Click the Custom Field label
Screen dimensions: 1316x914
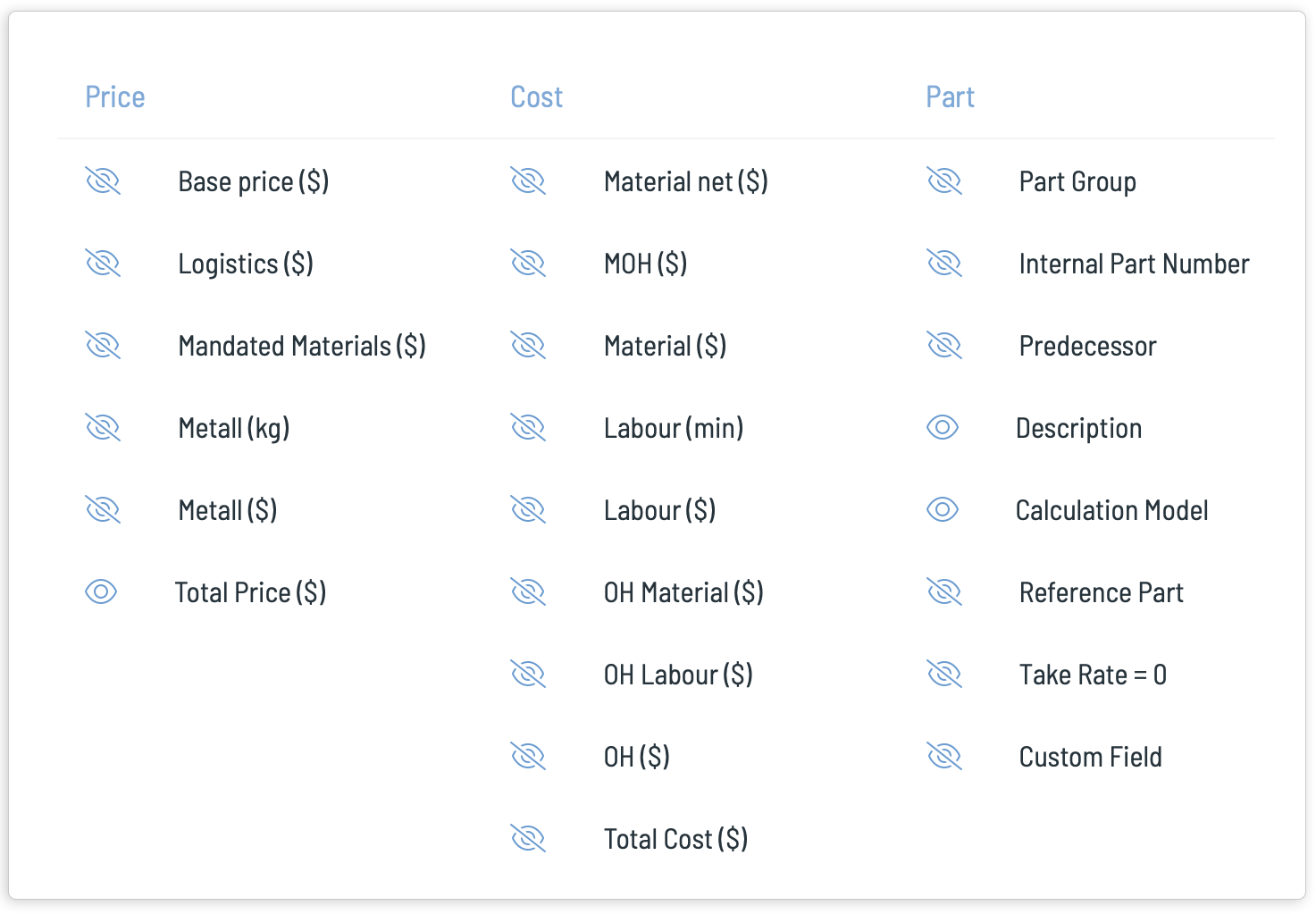click(x=1091, y=757)
